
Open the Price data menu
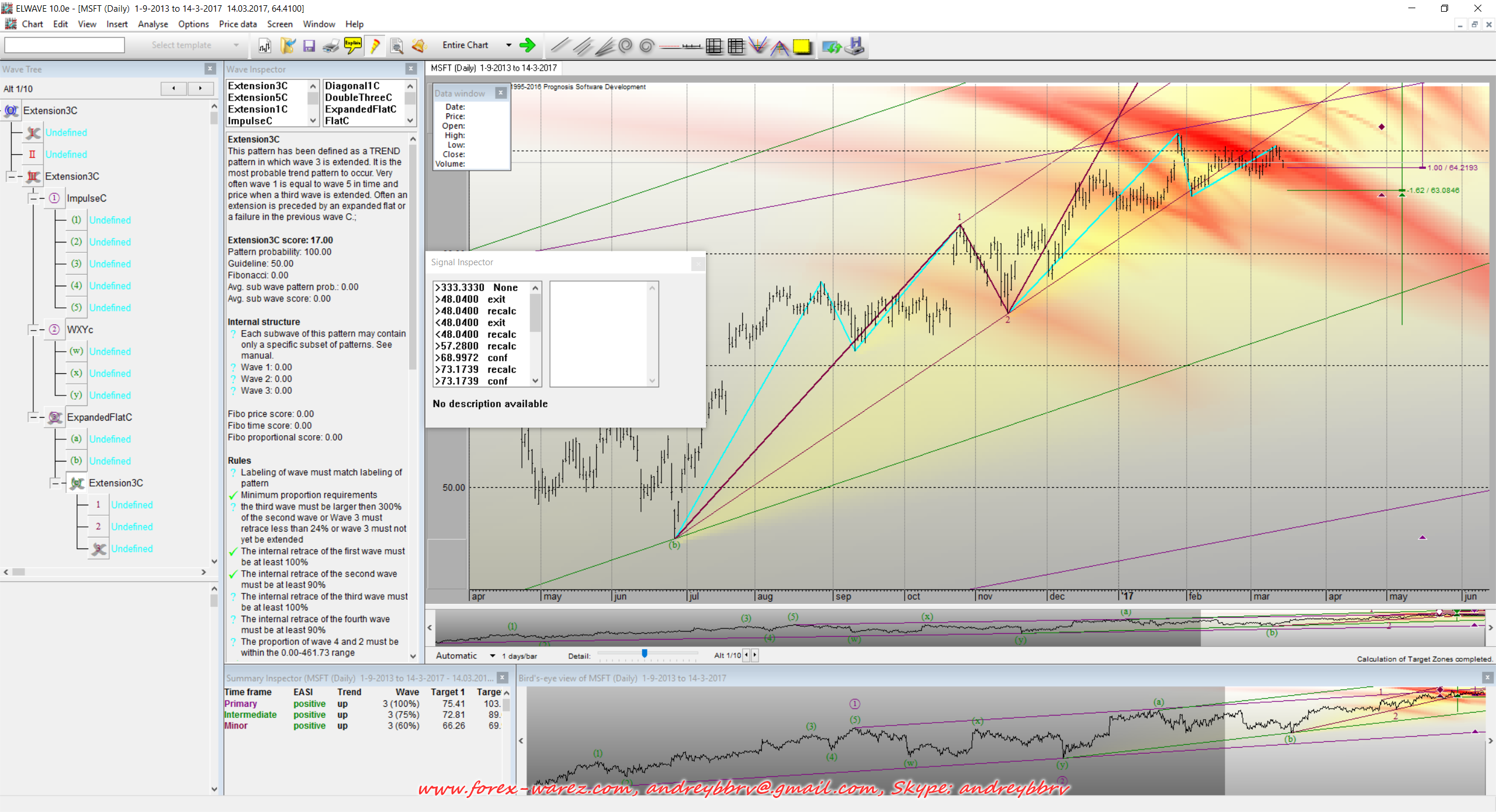(x=237, y=24)
